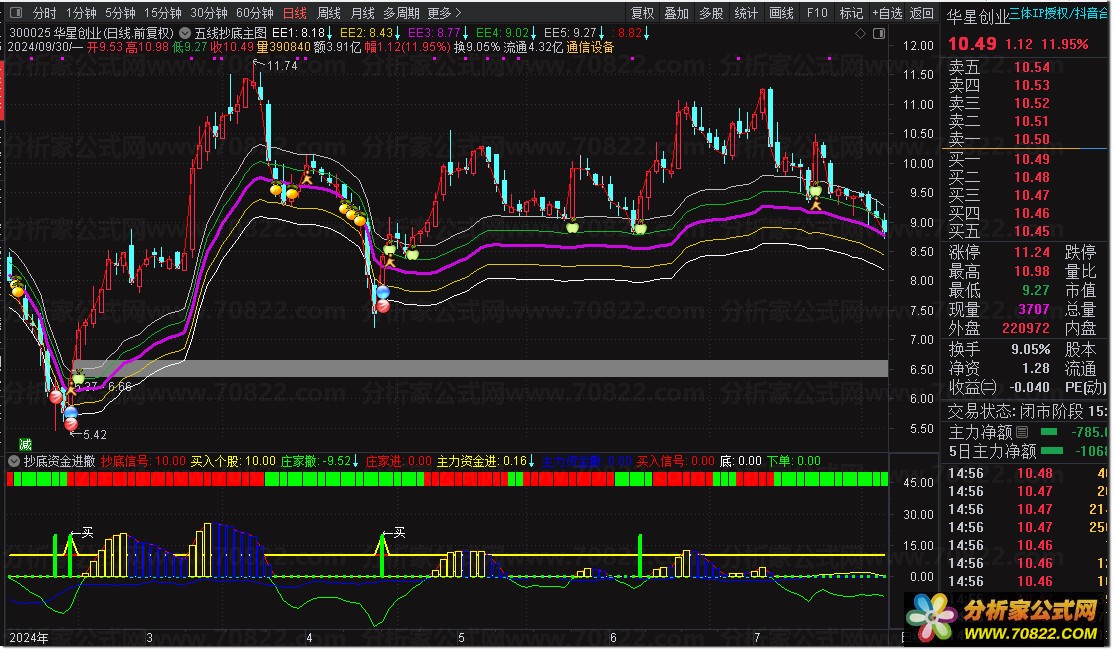Click the 2024年 label on time axis

[29, 637]
